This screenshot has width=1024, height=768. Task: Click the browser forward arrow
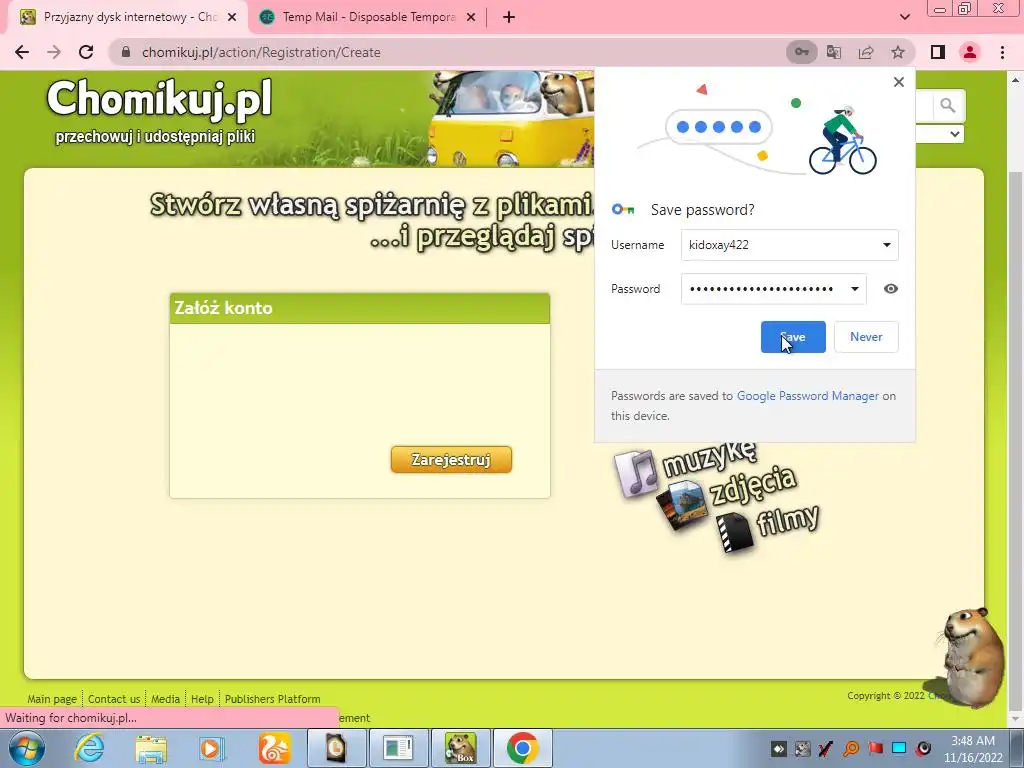pyautogui.click(x=54, y=52)
